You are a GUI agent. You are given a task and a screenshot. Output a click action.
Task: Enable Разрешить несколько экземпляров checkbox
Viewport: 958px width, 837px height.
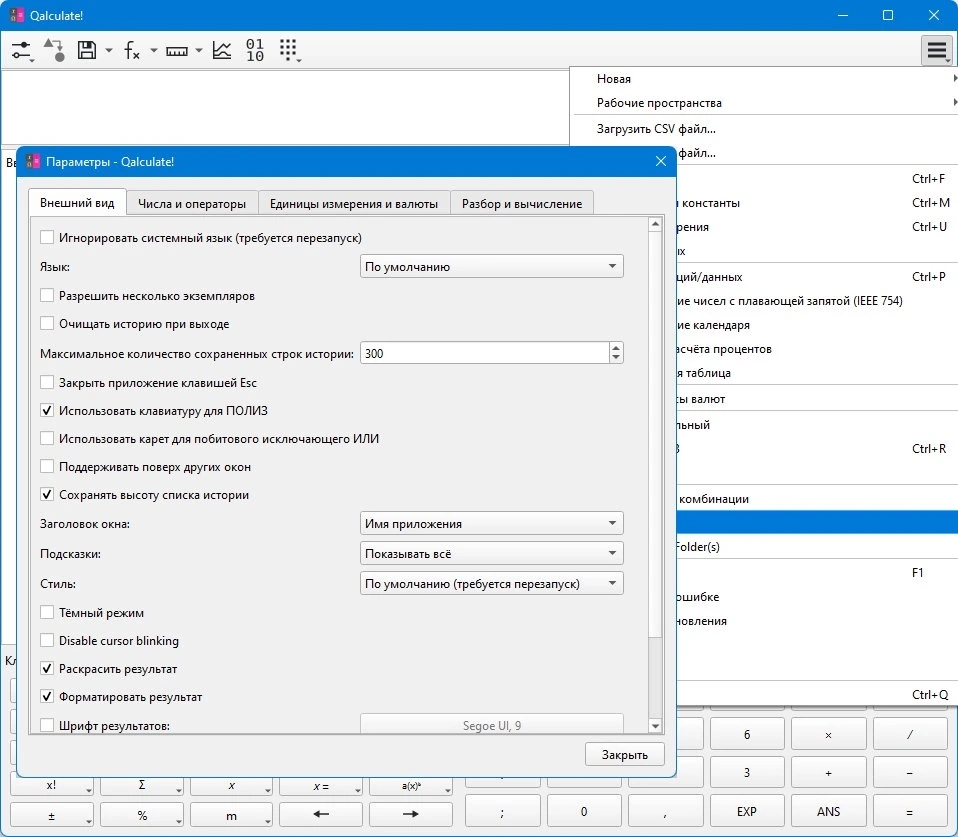click(46, 296)
